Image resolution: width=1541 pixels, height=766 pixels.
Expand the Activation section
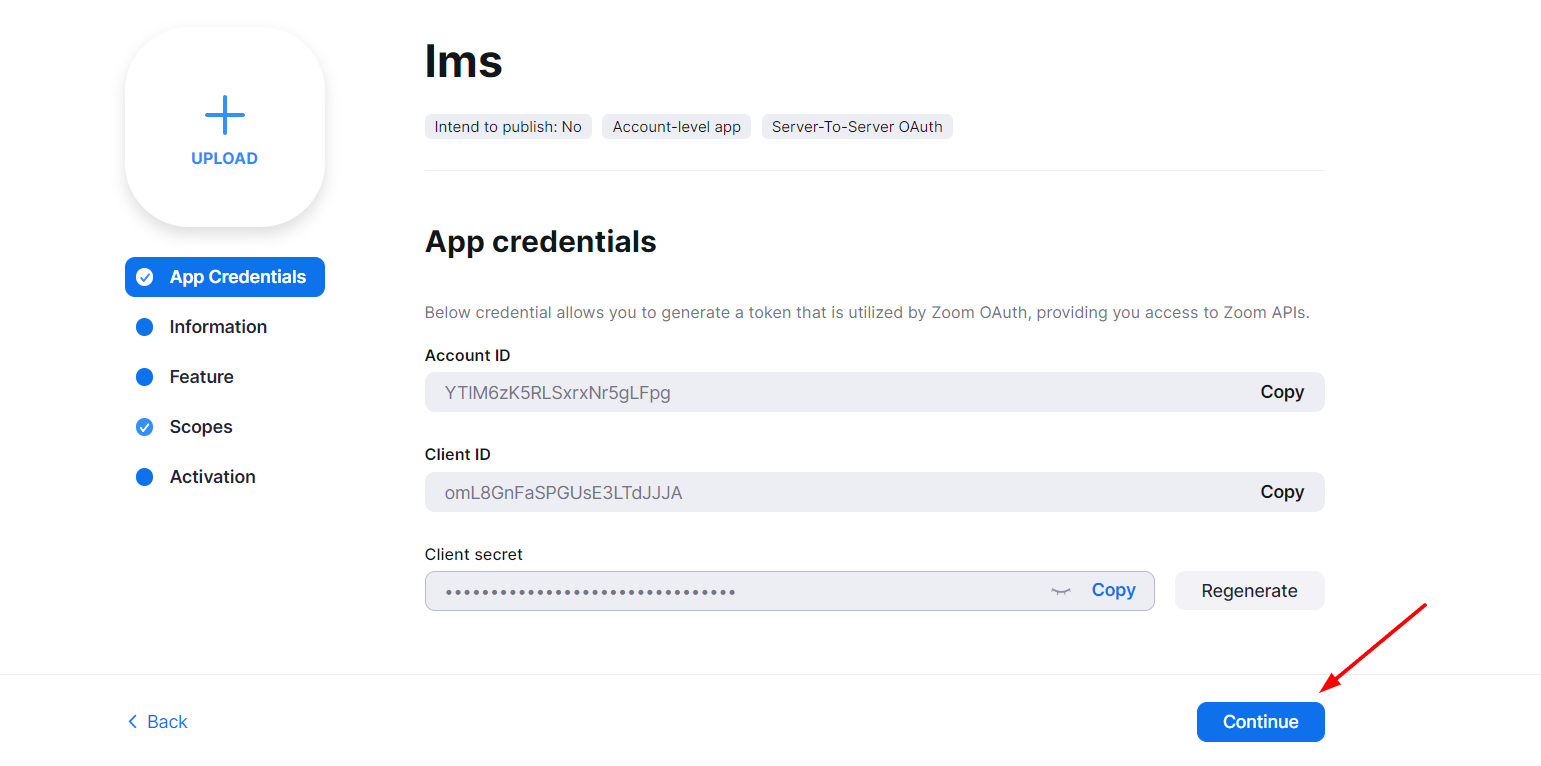212,477
